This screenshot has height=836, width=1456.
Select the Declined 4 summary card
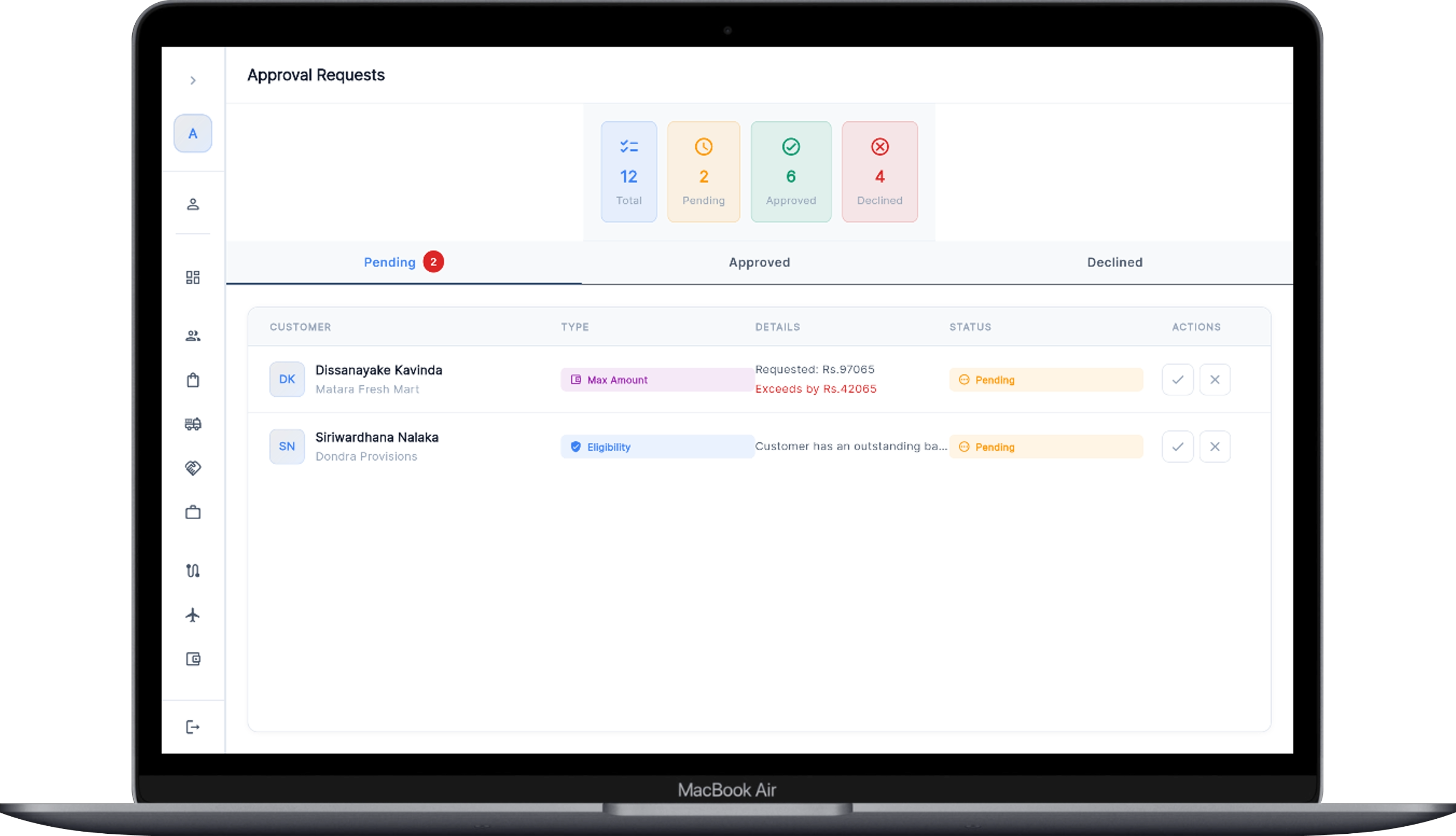[880, 172]
